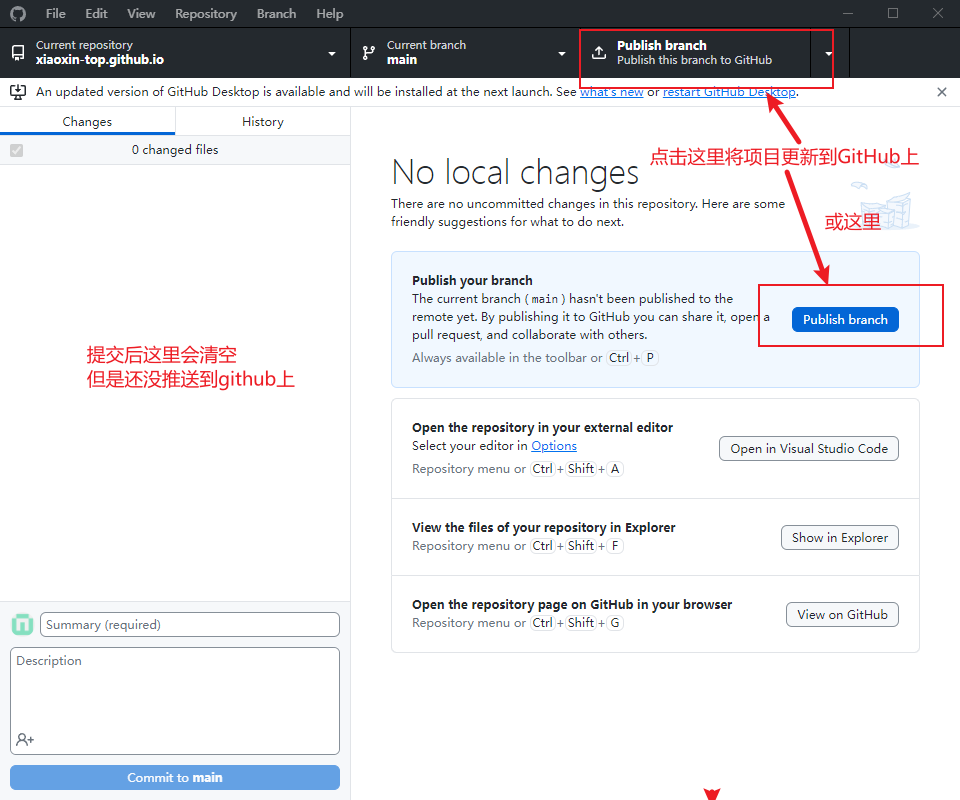960x800 pixels.
Task: Click the current repository icon
Action: 18,52
